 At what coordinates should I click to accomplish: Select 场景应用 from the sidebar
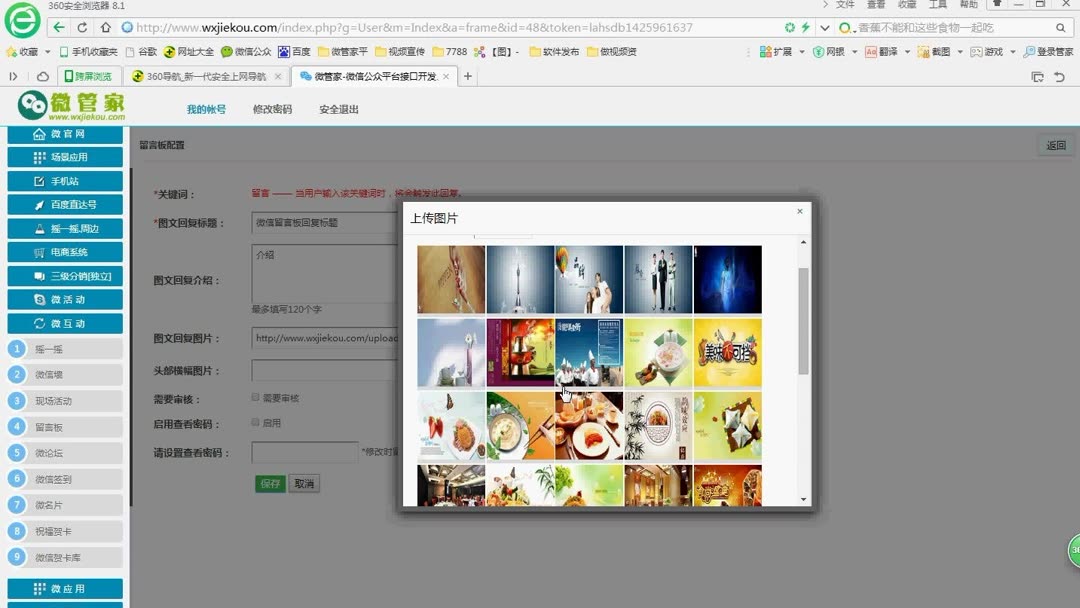[67, 157]
